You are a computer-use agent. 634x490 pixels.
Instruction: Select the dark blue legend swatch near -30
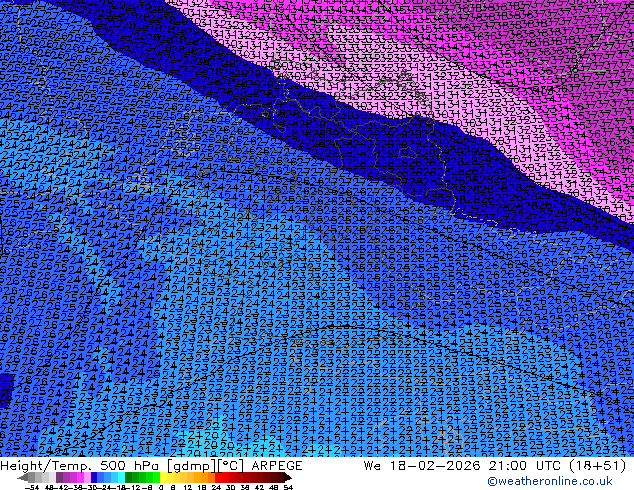94,478
